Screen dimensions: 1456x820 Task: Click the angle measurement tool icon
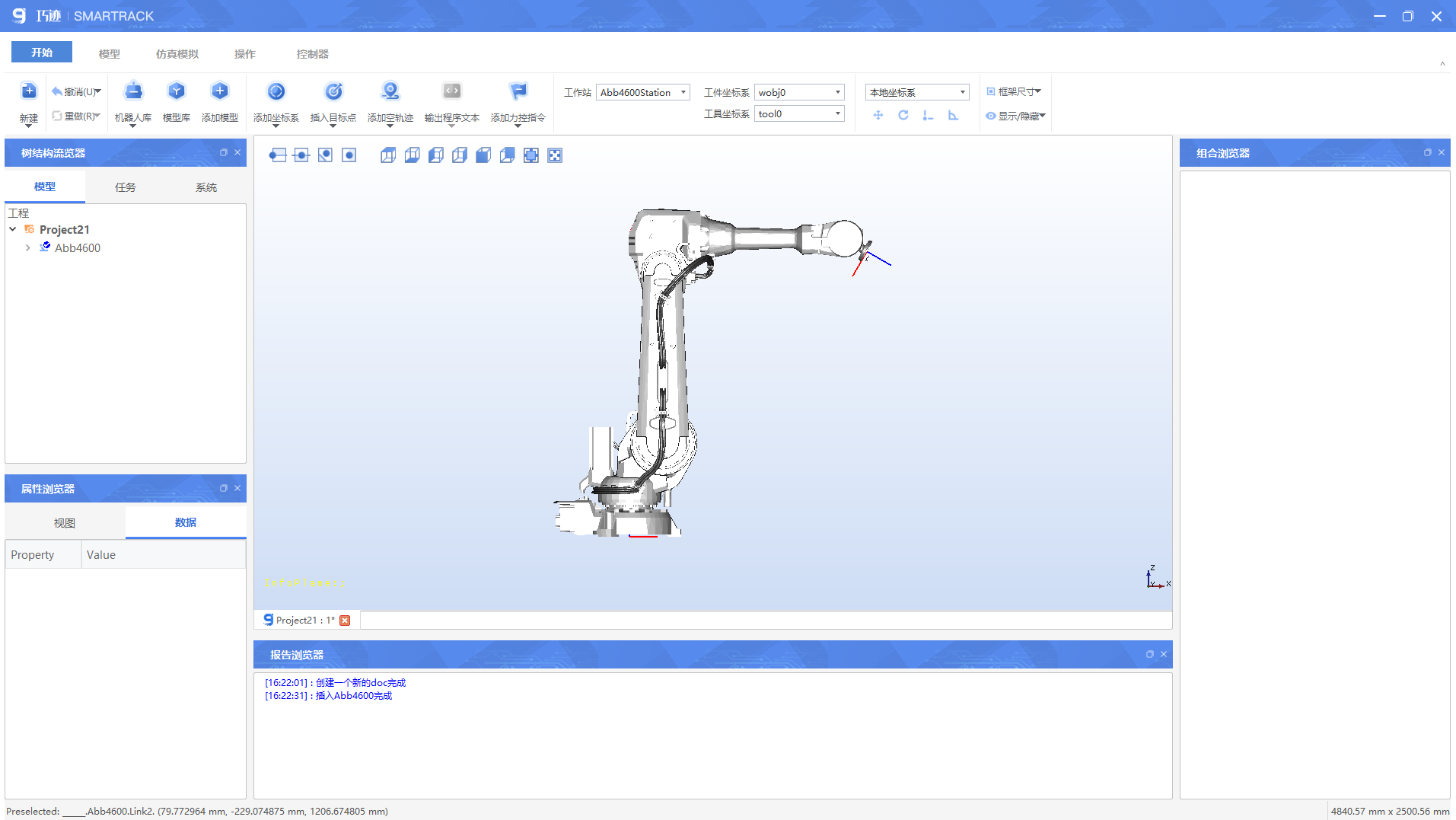953,115
